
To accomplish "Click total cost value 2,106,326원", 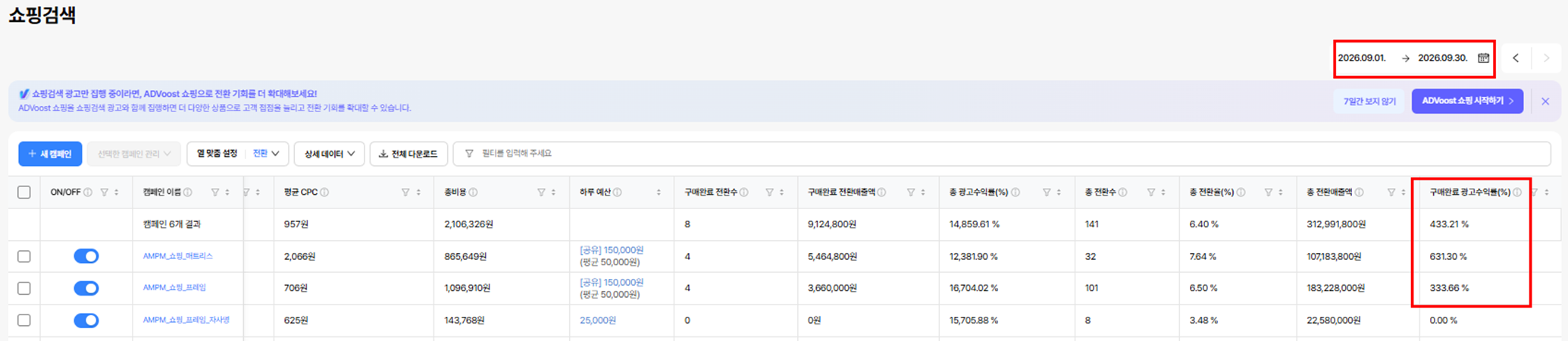I will tap(468, 224).
